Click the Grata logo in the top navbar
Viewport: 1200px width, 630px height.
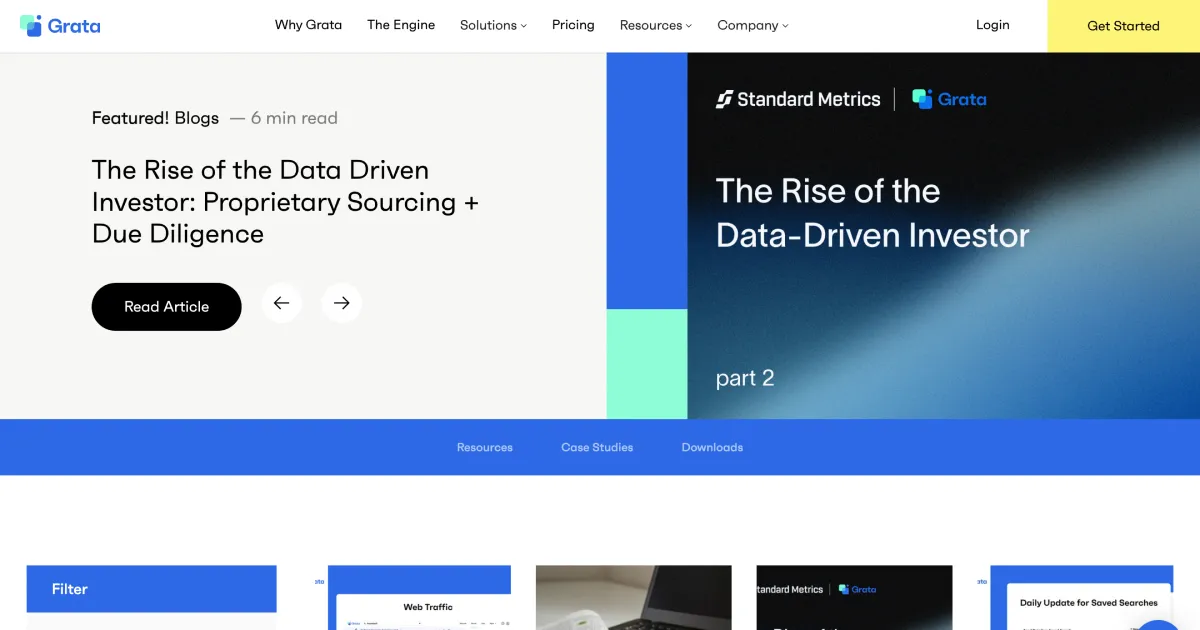click(x=60, y=25)
